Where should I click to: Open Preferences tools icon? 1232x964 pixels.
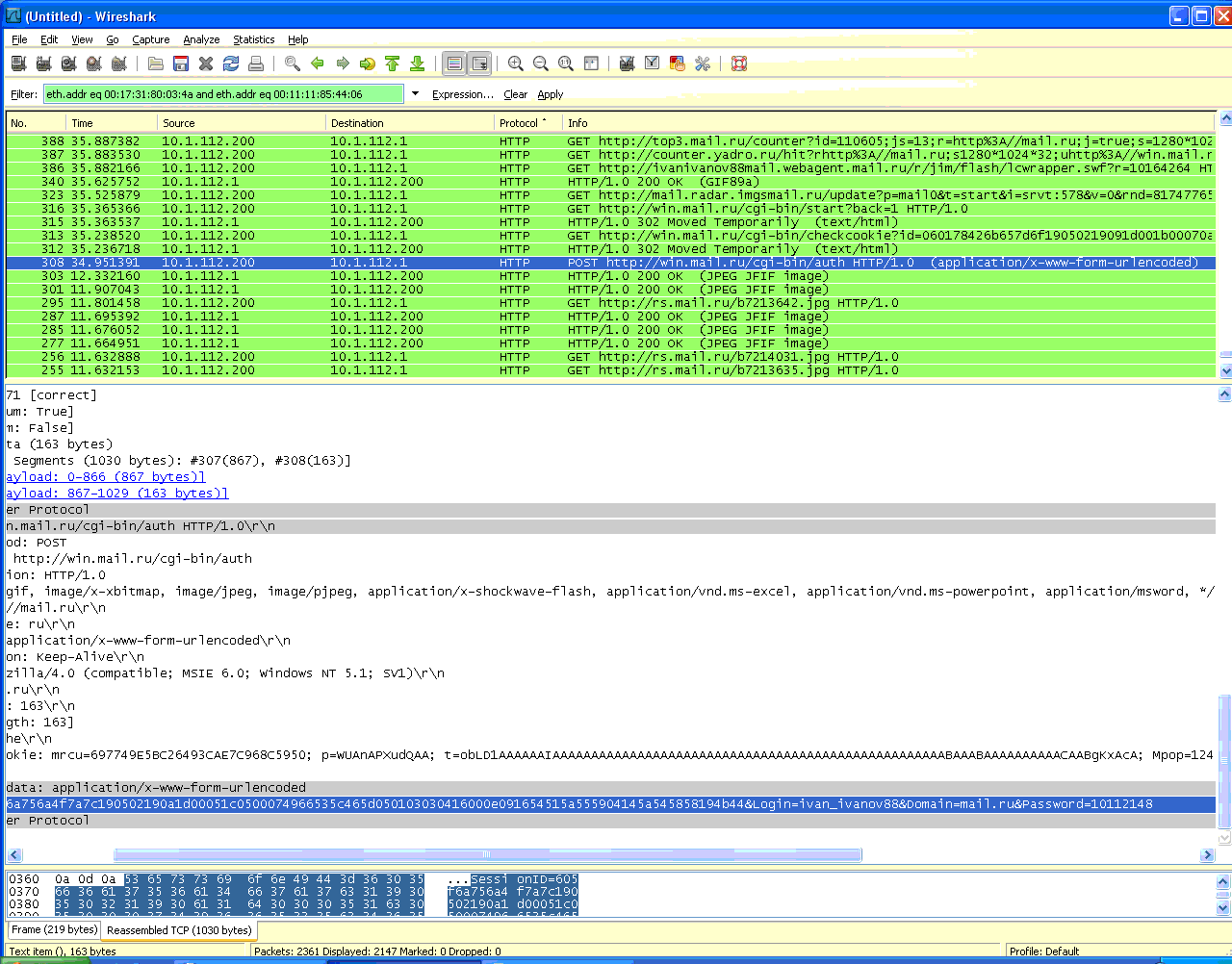[x=703, y=63]
